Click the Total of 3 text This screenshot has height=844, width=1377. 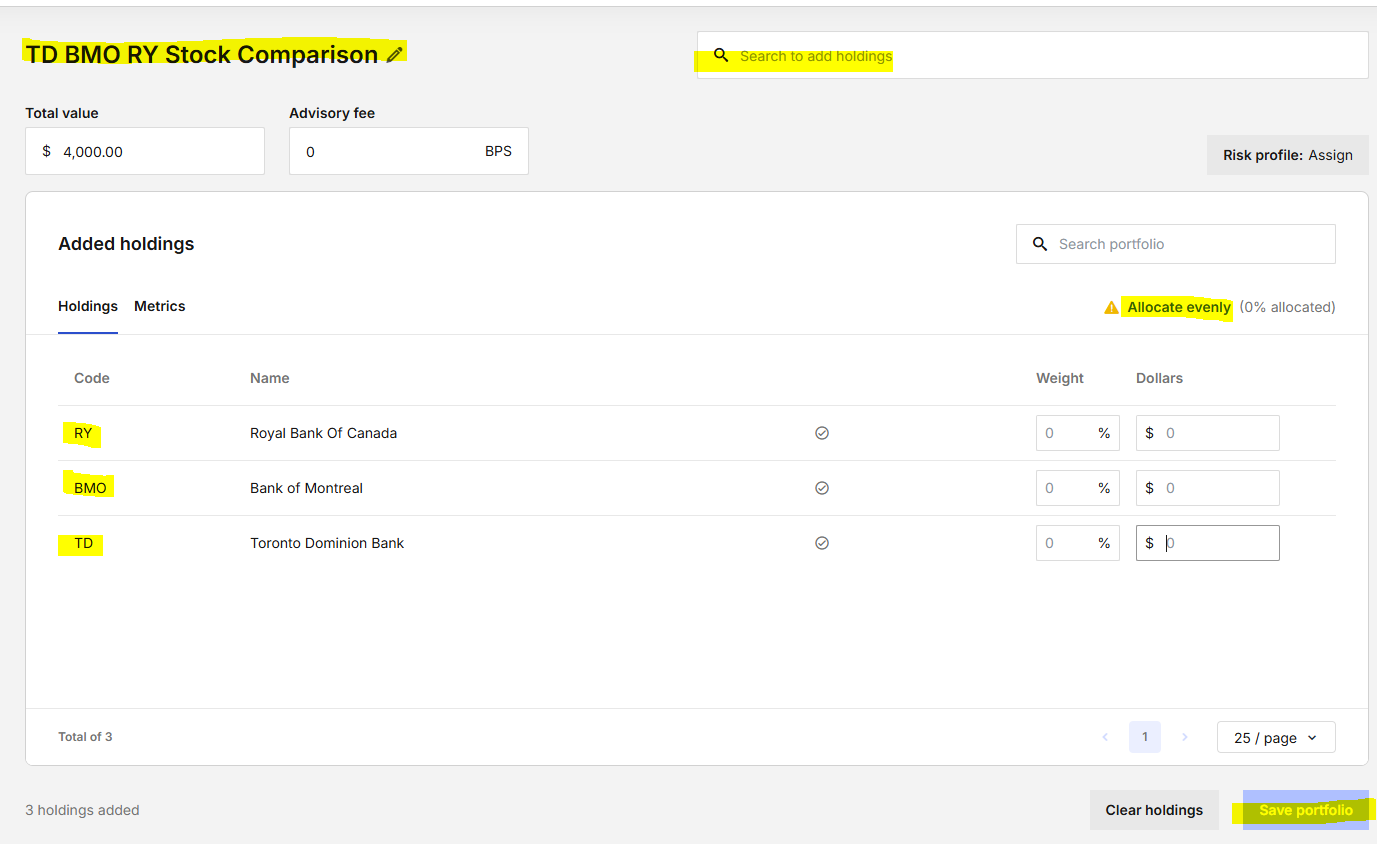[85, 737]
